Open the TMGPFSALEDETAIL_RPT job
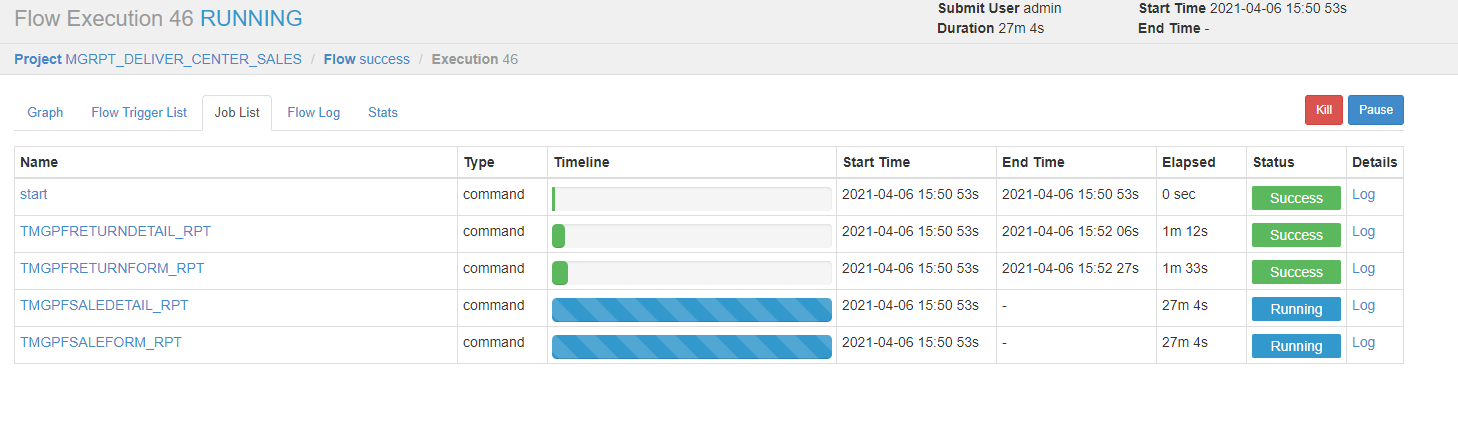This screenshot has height=421, width=1458. pos(104,305)
